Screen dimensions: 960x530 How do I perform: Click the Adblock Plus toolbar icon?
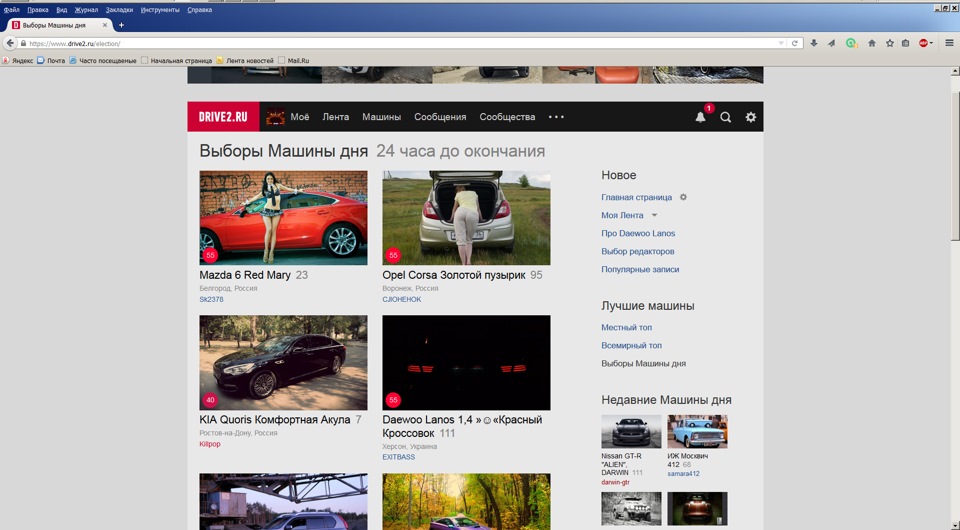tap(923, 43)
